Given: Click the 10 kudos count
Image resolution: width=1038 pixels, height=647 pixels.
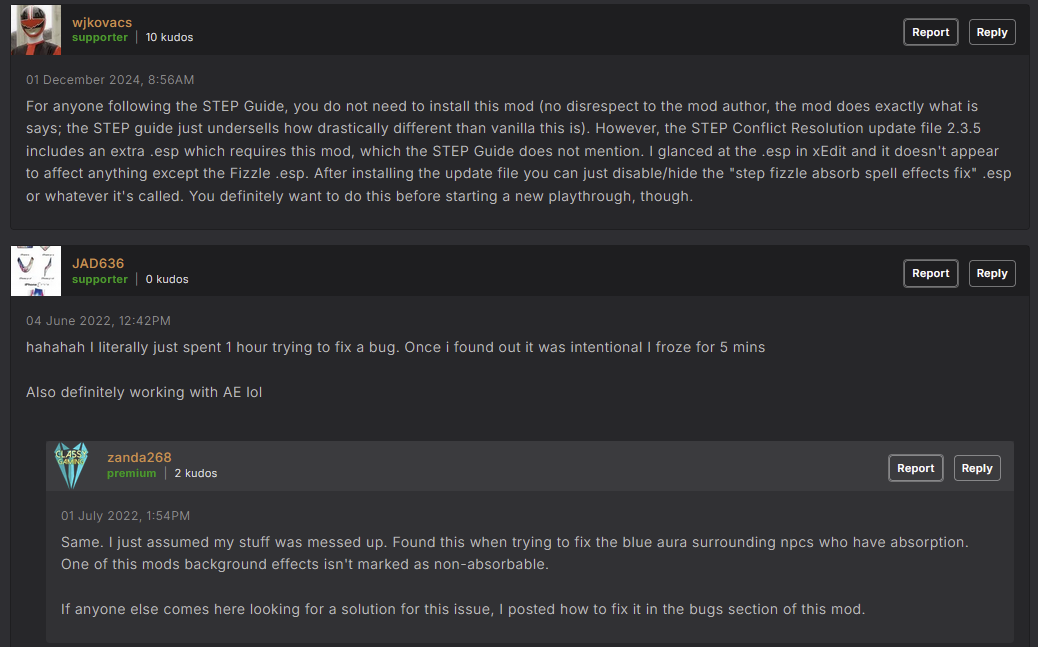Looking at the screenshot, I should (169, 37).
